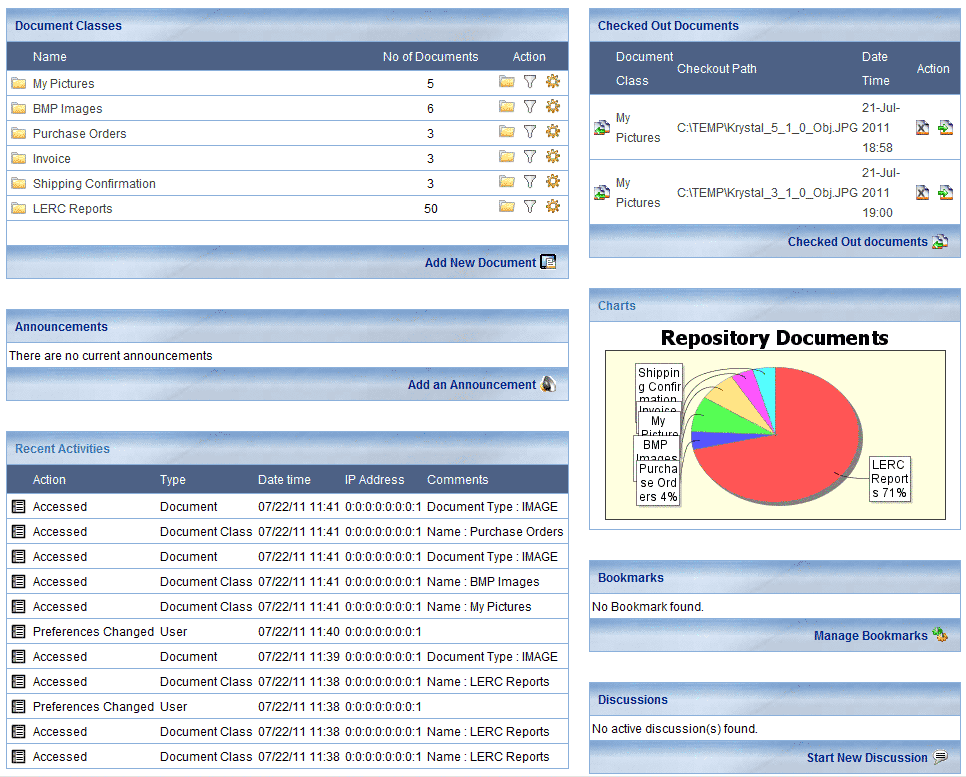The width and height of the screenshot is (966, 777).
Task: Click the icon next to Checked Out documents footer link
Action: (940, 242)
